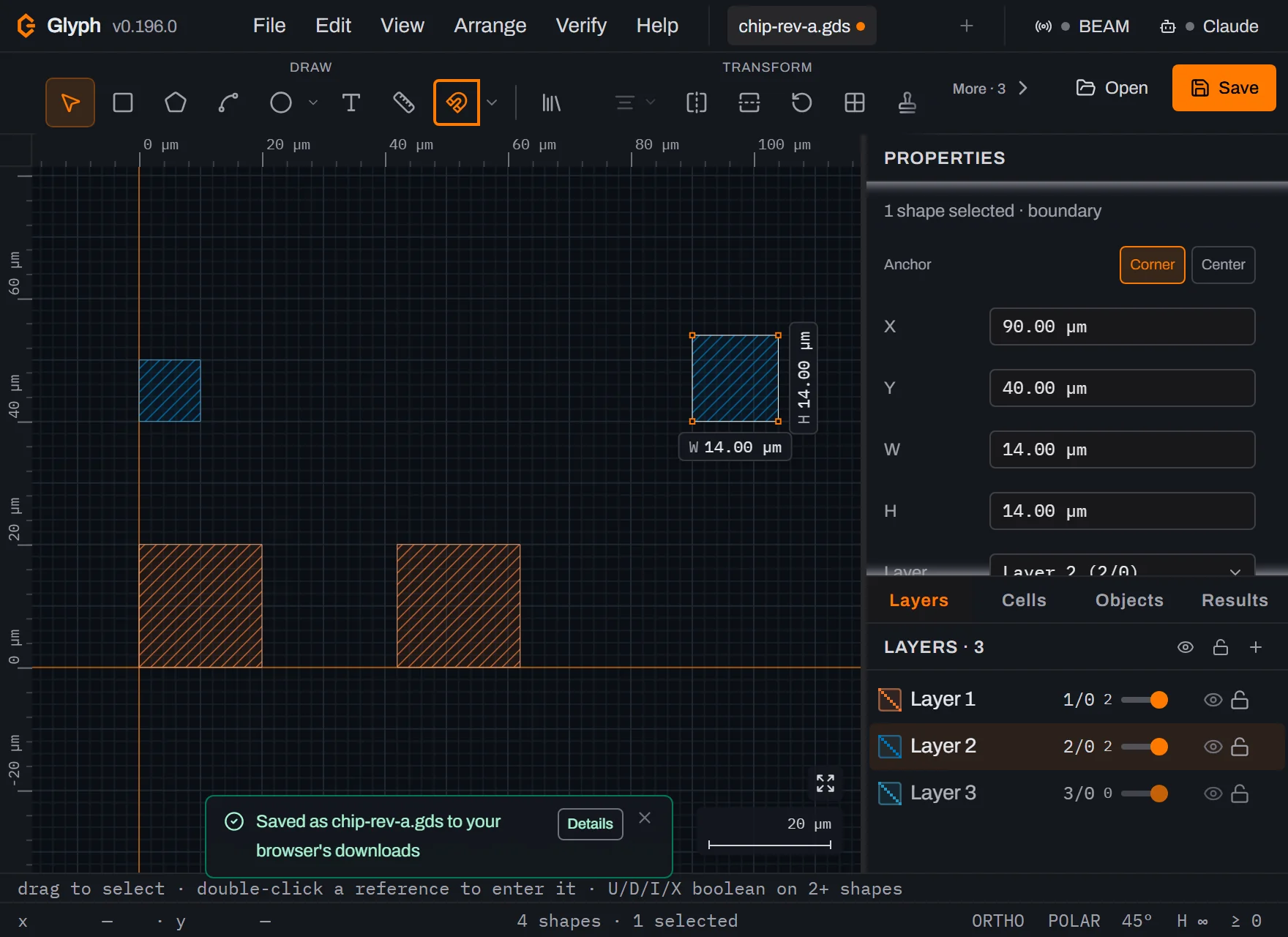Image resolution: width=1288 pixels, height=937 pixels.
Task: Hide Layer 1 with its eye icon
Action: tap(1213, 700)
